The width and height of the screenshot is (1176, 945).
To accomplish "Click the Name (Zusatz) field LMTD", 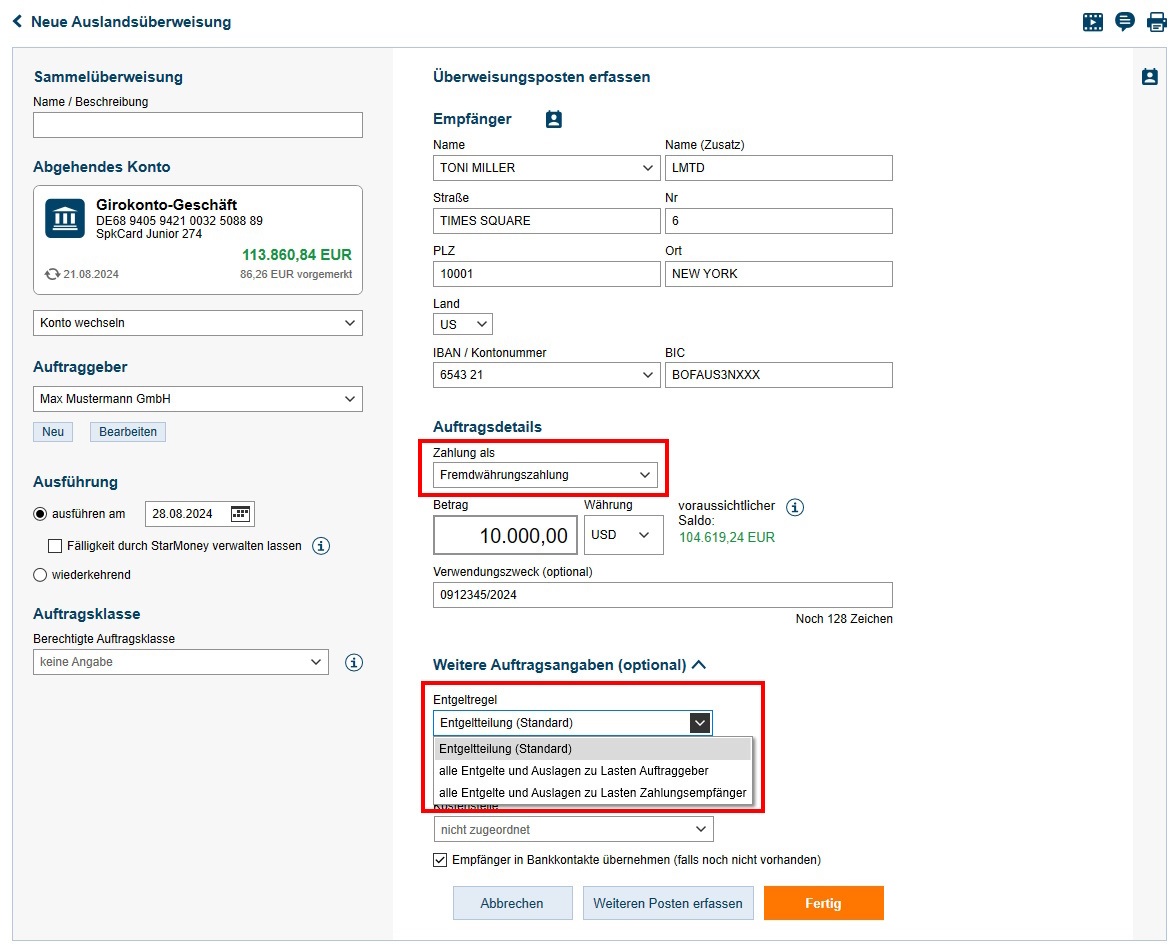I will pyautogui.click(x=779, y=168).
